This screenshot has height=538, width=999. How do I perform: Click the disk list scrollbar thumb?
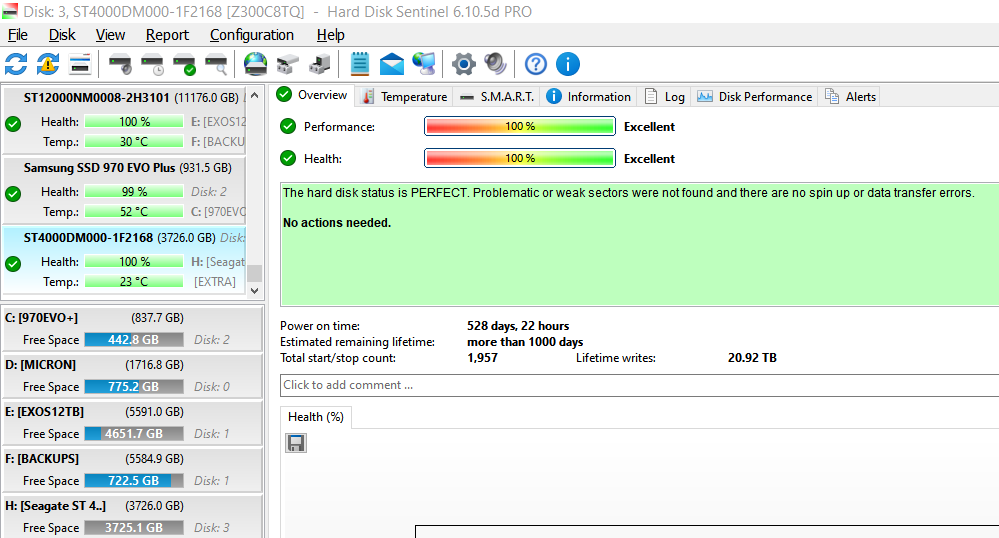coord(254,273)
